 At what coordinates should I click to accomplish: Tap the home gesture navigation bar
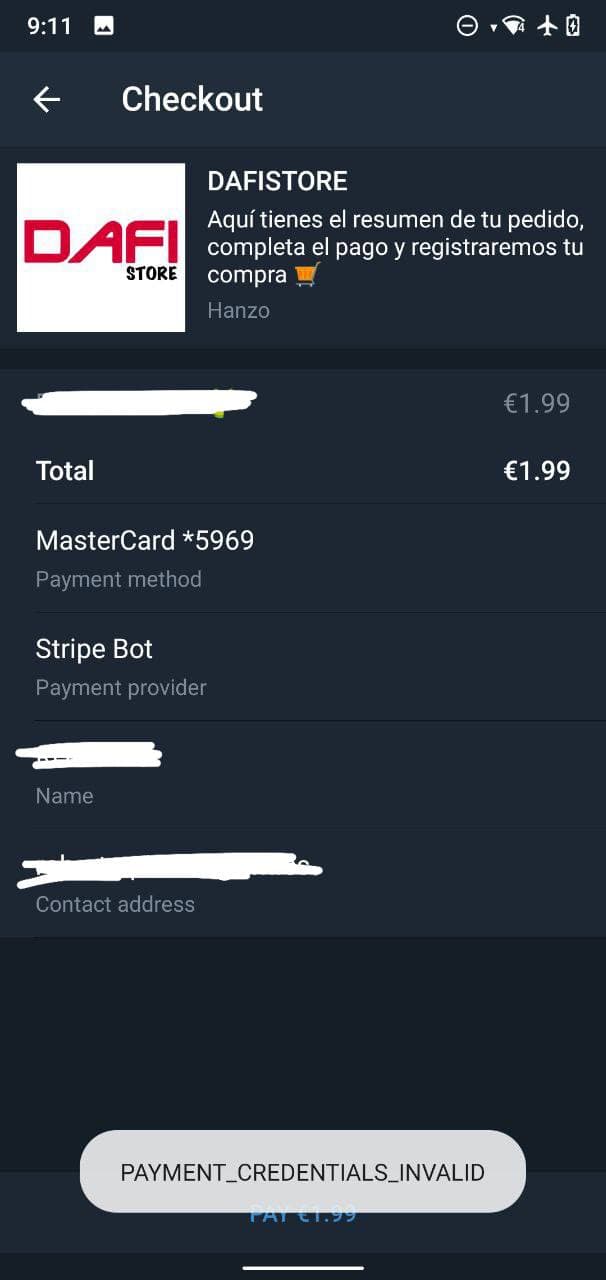(x=303, y=1267)
